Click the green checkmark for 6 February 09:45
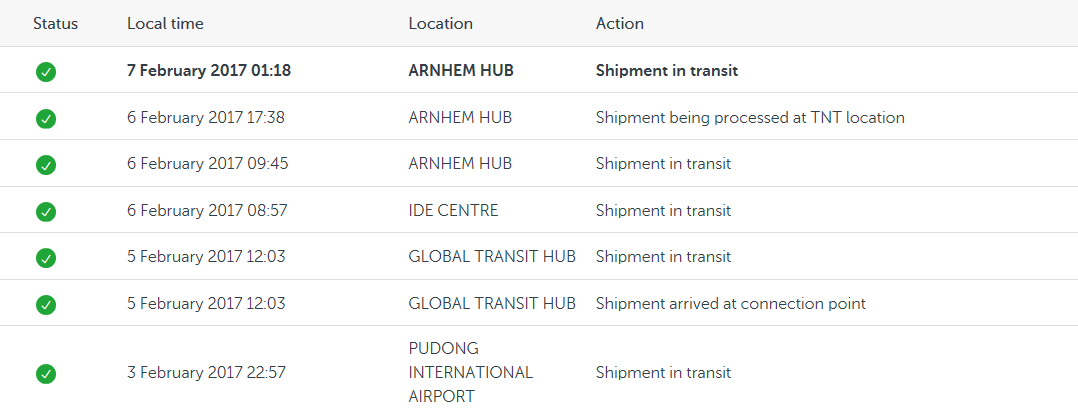Viewport: 1078px width, 417px height. point(46,165)
